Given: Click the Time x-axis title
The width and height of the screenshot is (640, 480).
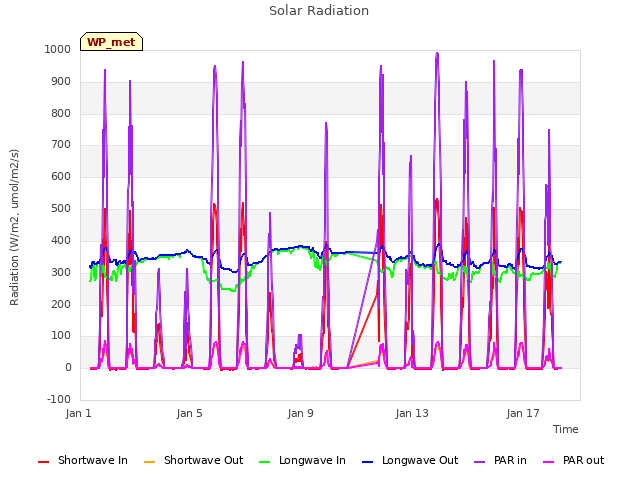Looking at the screenshot, I should click(x=565, y=429).
